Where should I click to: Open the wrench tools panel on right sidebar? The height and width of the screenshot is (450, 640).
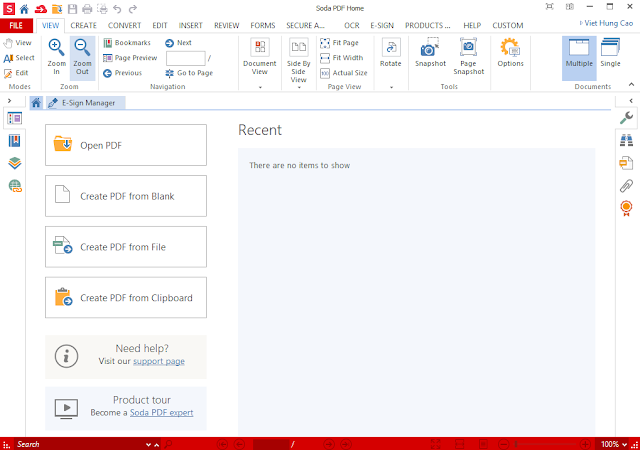(x=626, y=118)
